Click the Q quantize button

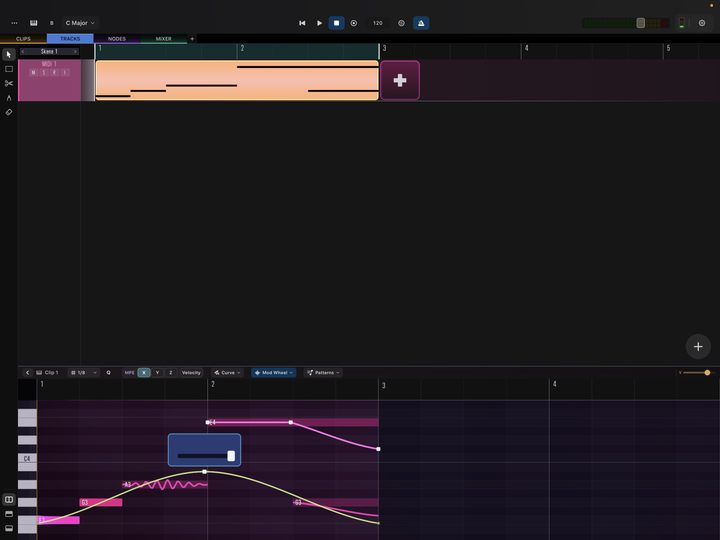(x=108, y=372)
